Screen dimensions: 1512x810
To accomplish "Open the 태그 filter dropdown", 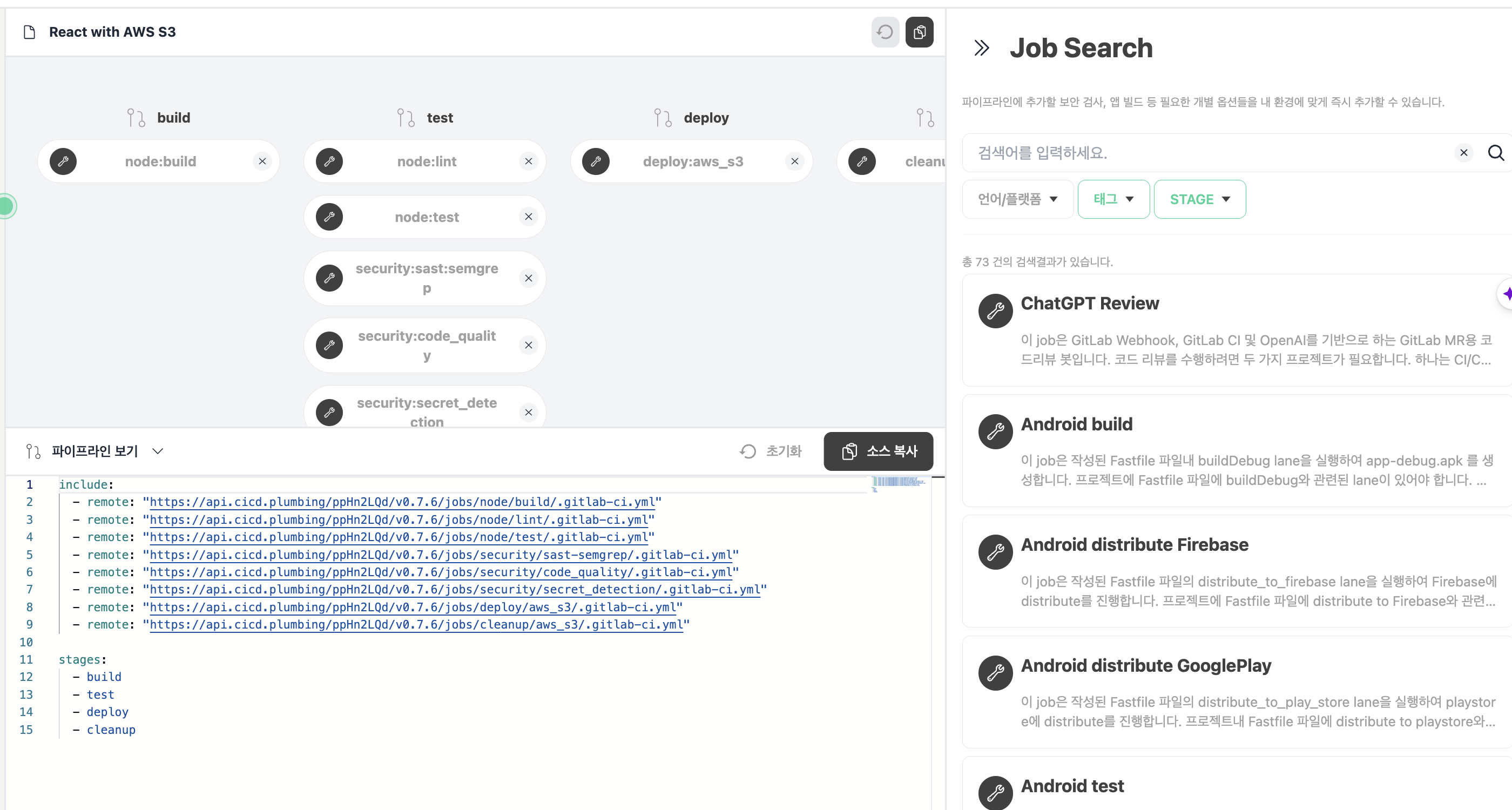I will pos(1113,200).
